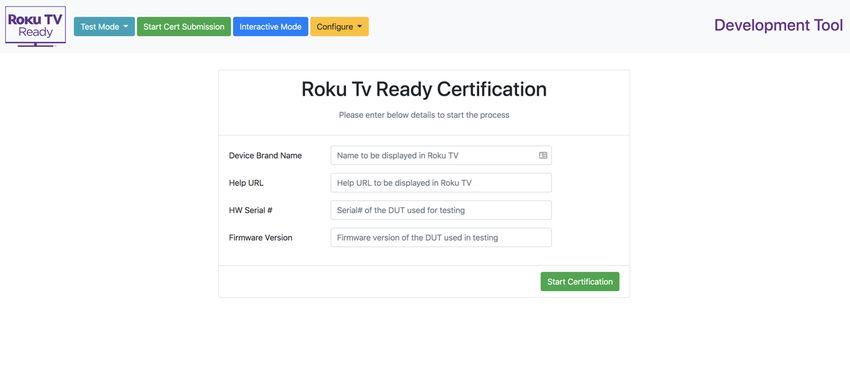Image resolution: width=850 pixels, height=376 pixels.
Task: Click the HW Serial # label
Action: point(250,210)
